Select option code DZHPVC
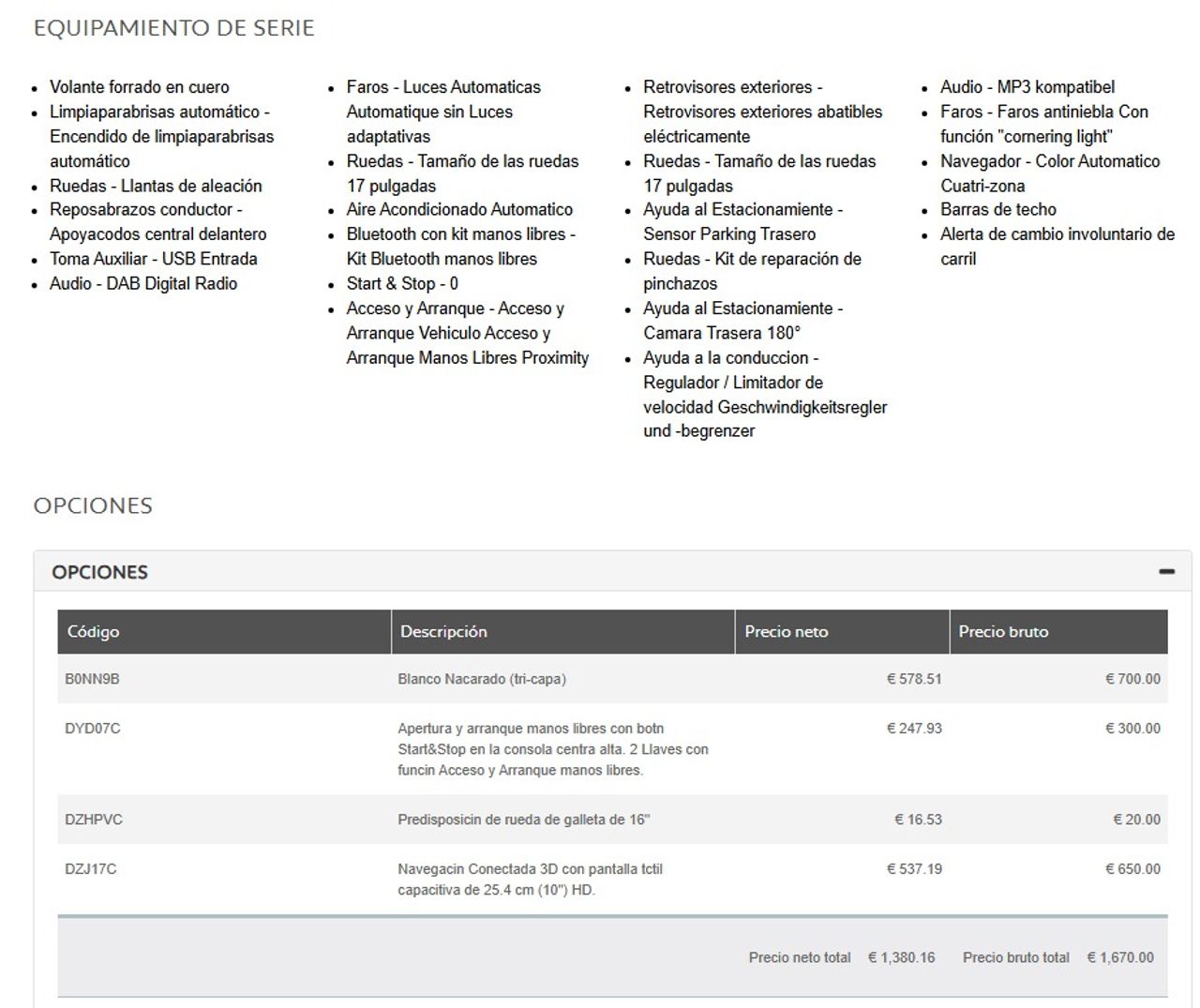This screenshot has height=1008, width=1200. (x=94, y=820)
